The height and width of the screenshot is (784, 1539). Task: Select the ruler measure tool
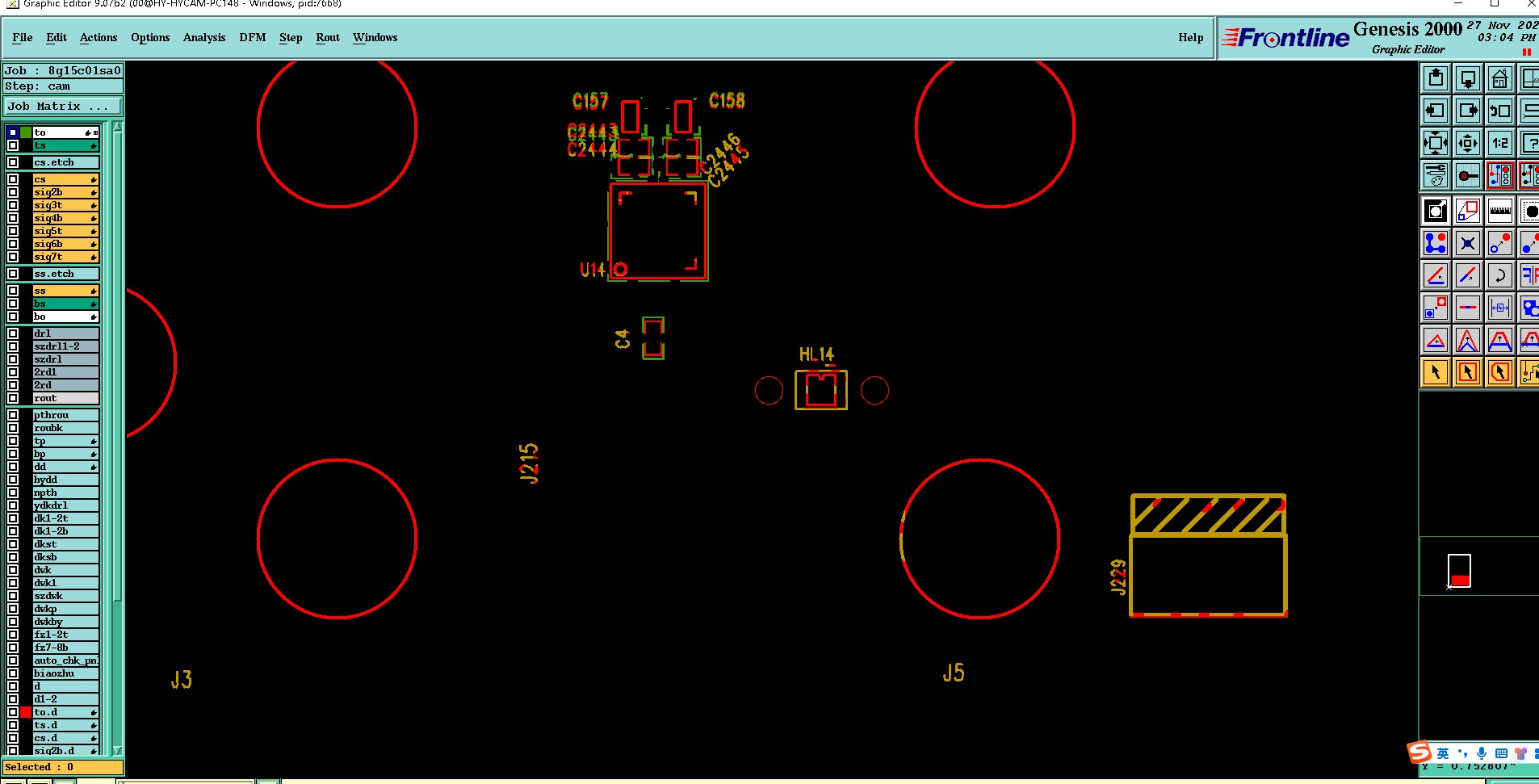click(x=1500, y=212)
